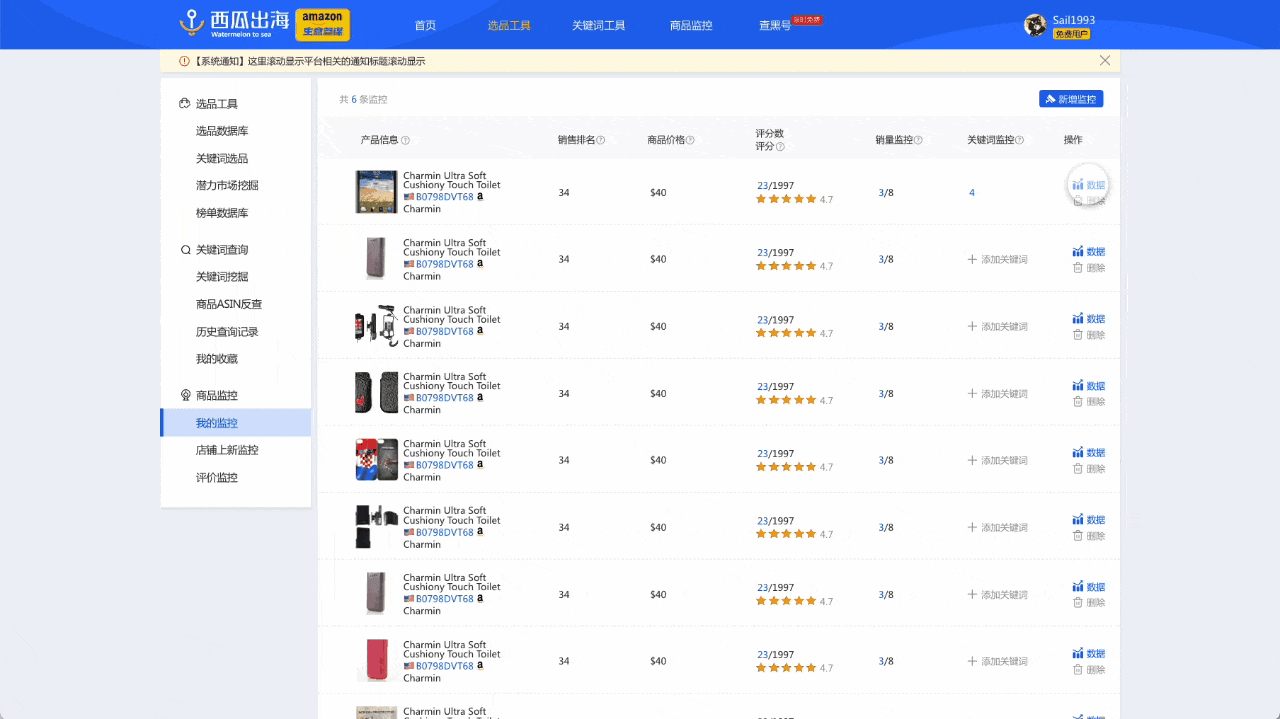
Task: Select 店铺上新监控 in sidebar
Action: pos(227,450)
